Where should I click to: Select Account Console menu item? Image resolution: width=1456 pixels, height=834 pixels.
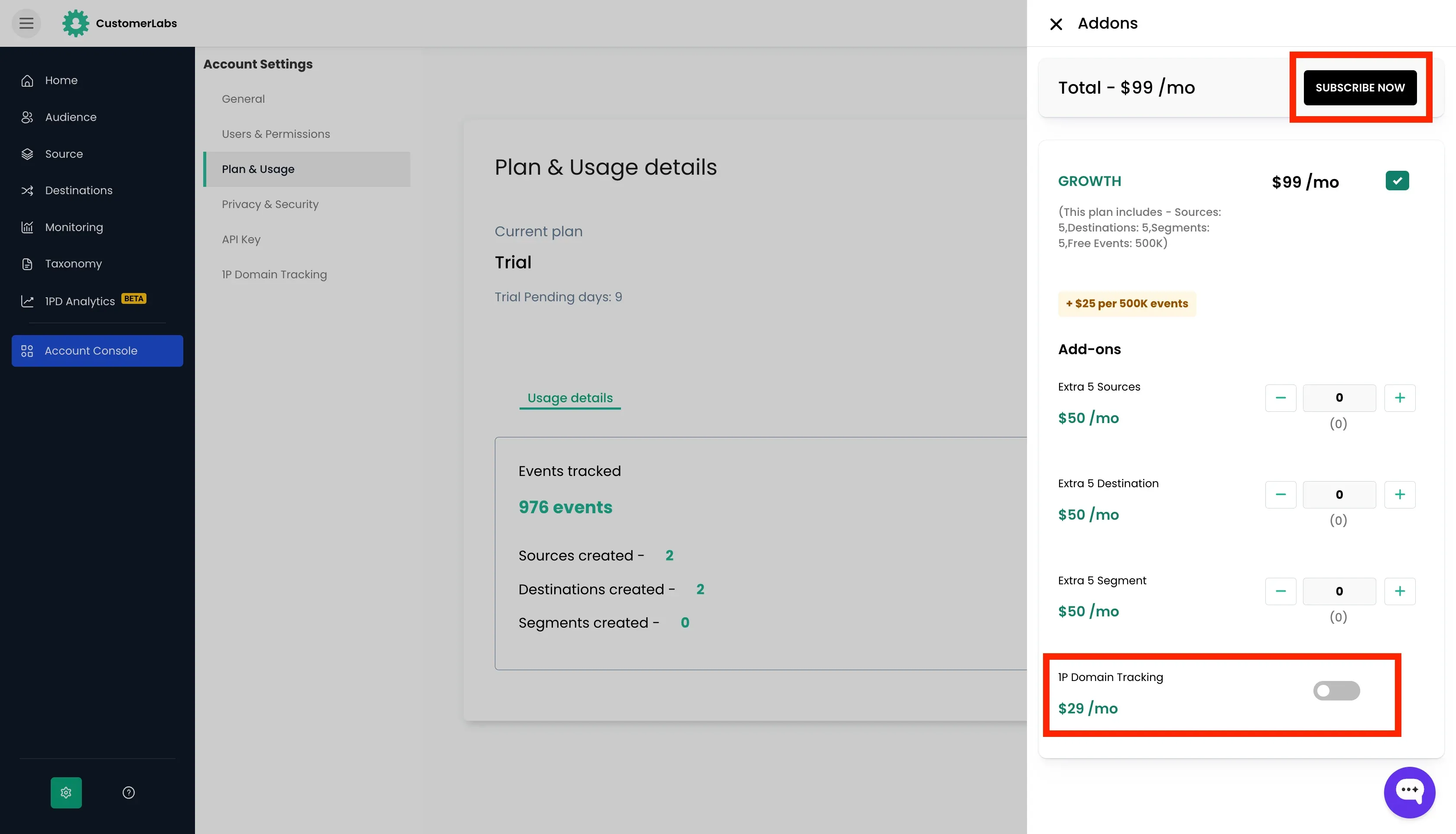(x=97, y=351)
